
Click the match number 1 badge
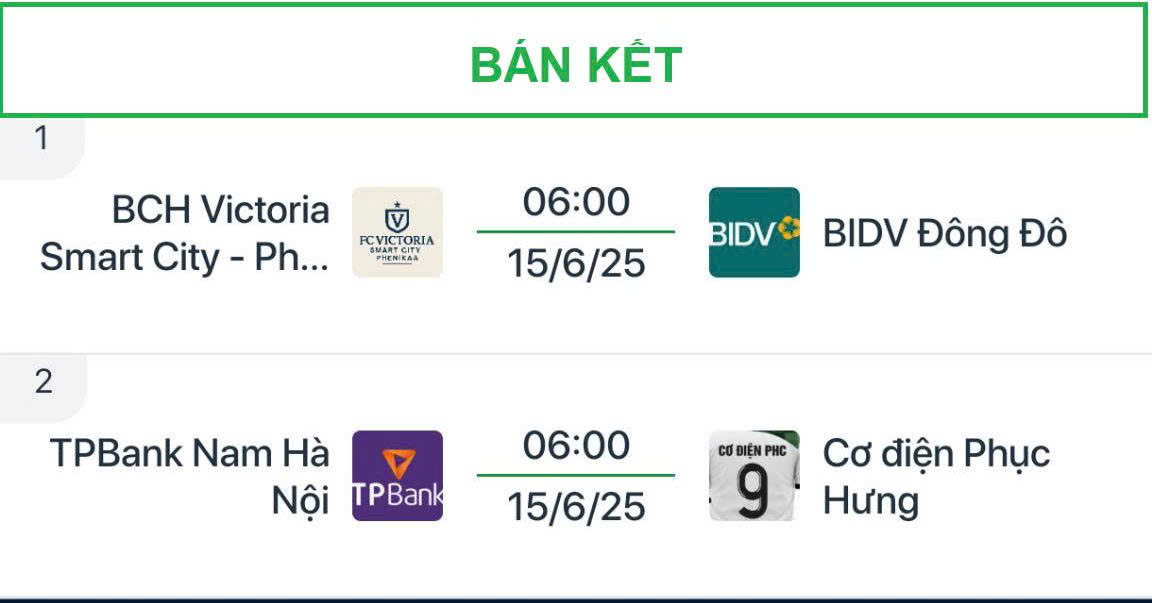coord(41,140)
